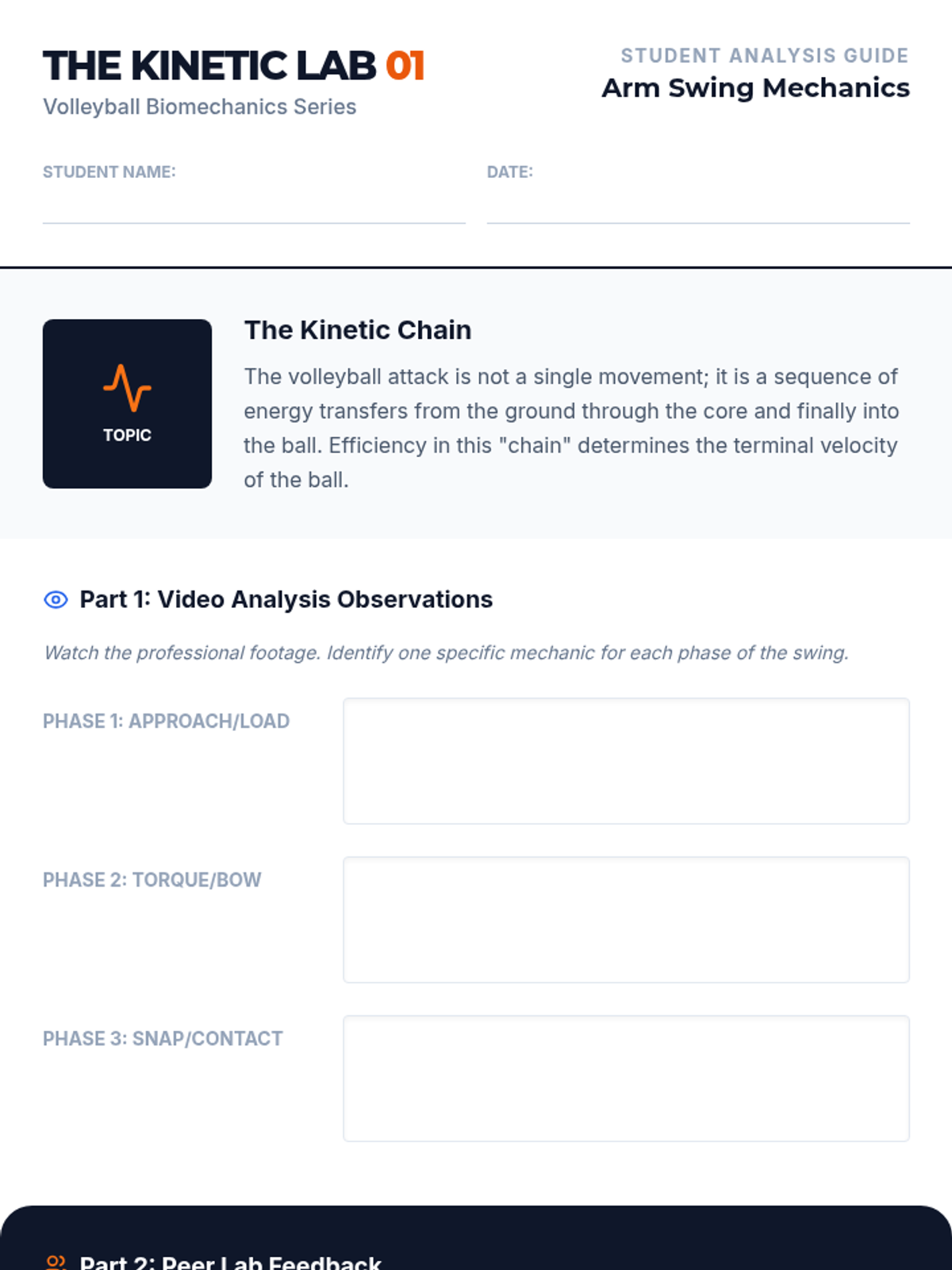Image resolution: width=952 pixels, height=1270 pixels.
Task: Click THE KINETIC LAB title
Action: pyautogui.click(x=210, y=66)
